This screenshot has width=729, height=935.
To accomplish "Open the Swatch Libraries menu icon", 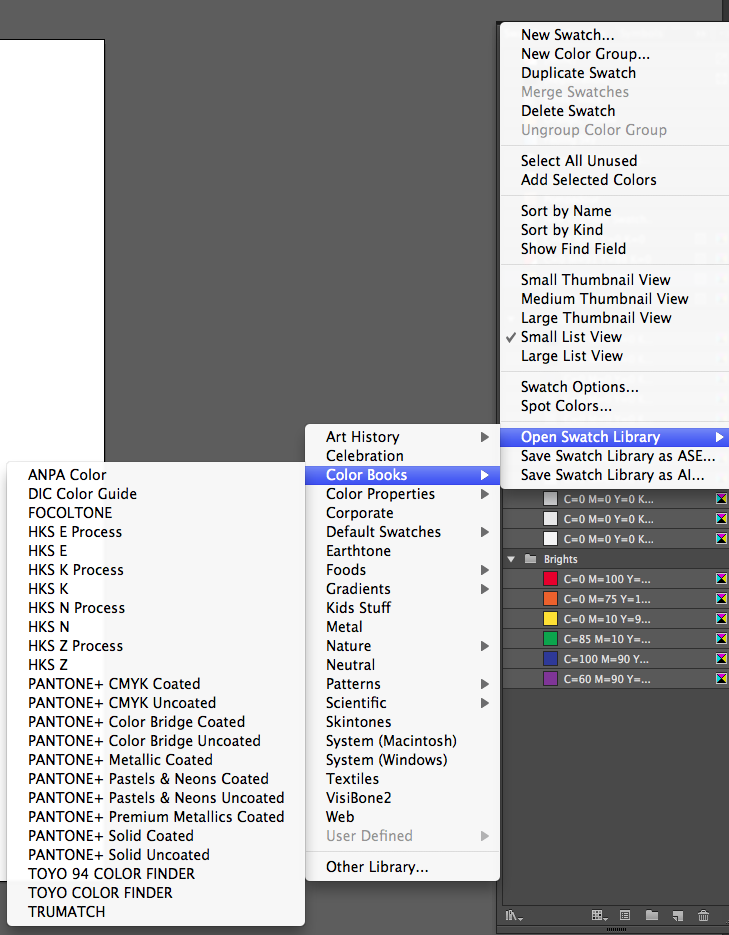I will [514, 915].
